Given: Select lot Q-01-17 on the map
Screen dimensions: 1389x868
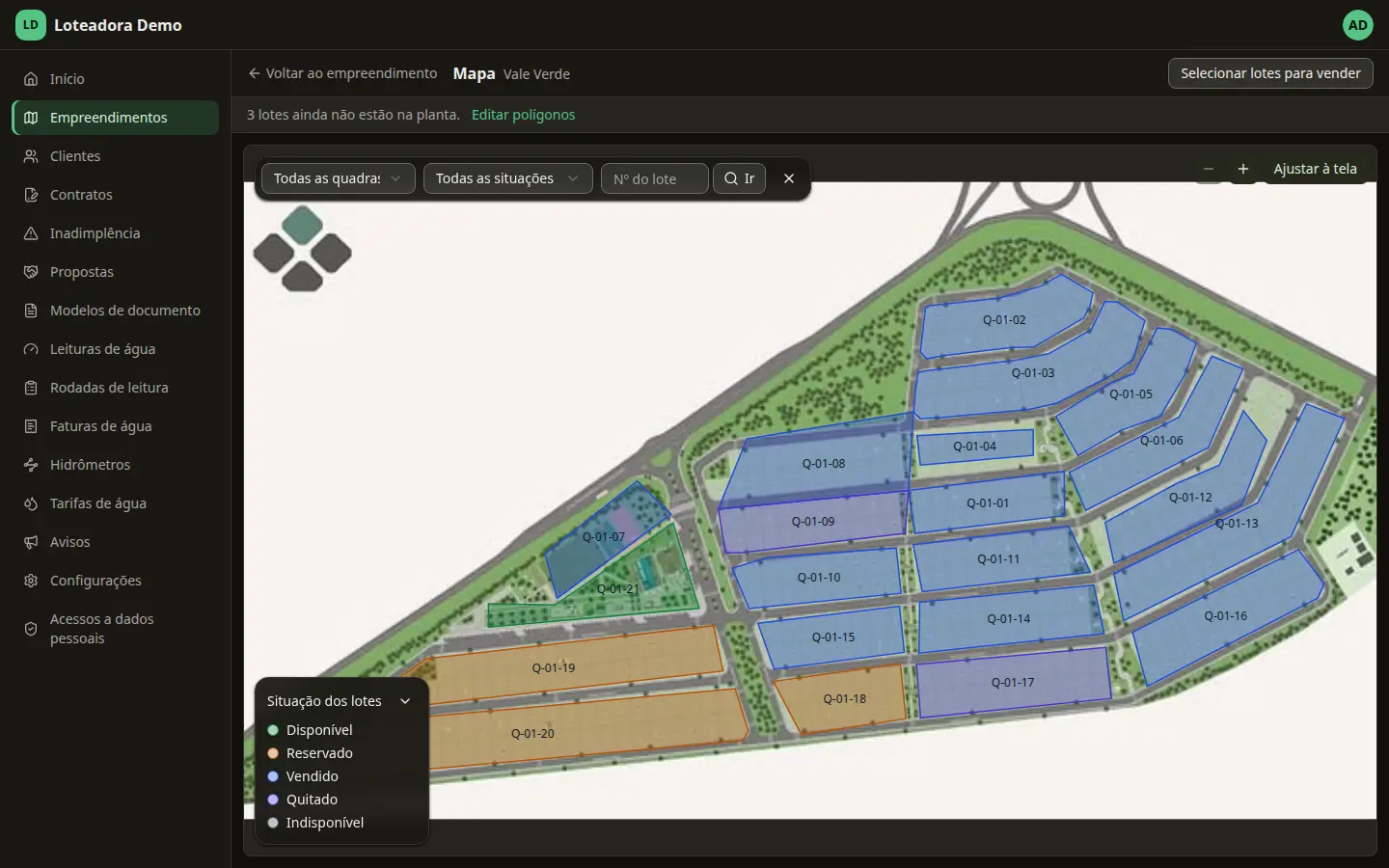Looking at the screenshot, I should (1012, 682).
